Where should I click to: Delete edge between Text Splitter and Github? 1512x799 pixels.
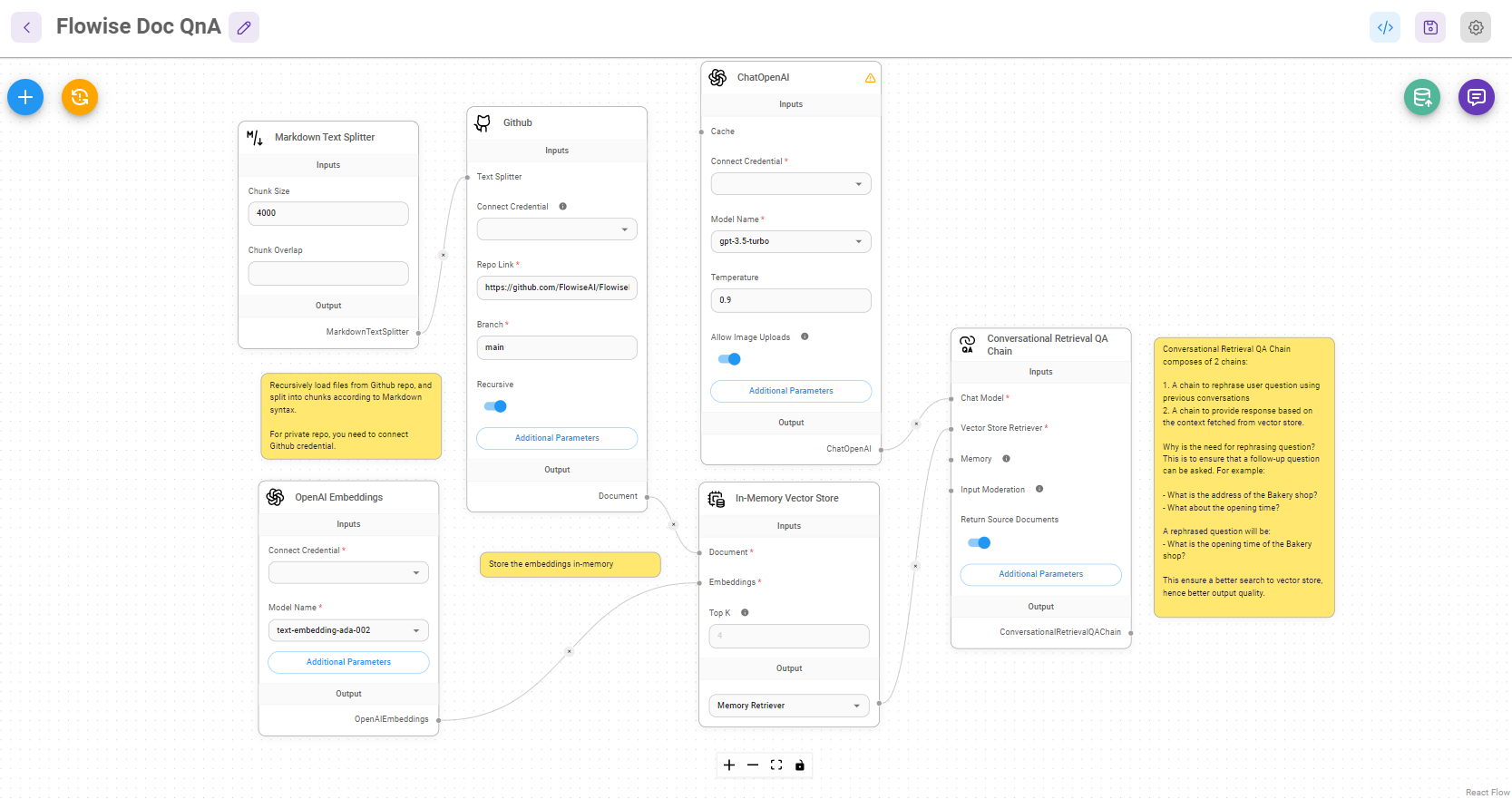444,255
